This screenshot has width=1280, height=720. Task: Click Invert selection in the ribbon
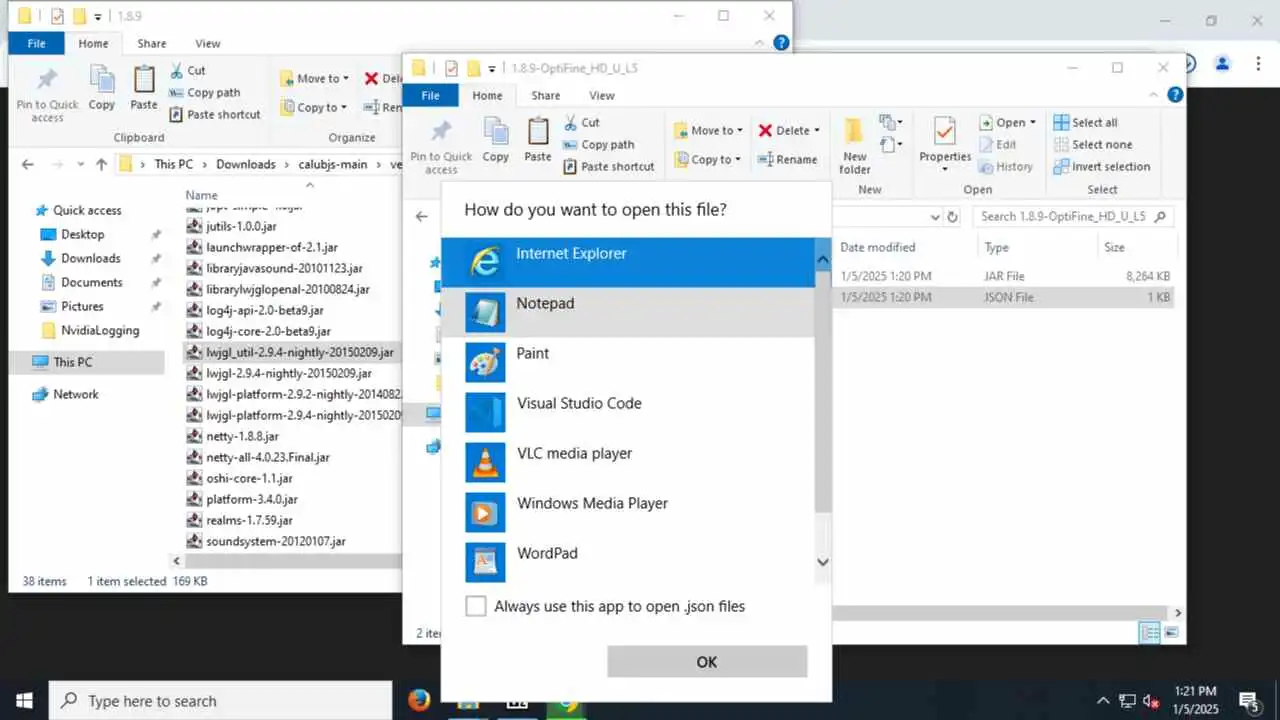pos(1101,166)
